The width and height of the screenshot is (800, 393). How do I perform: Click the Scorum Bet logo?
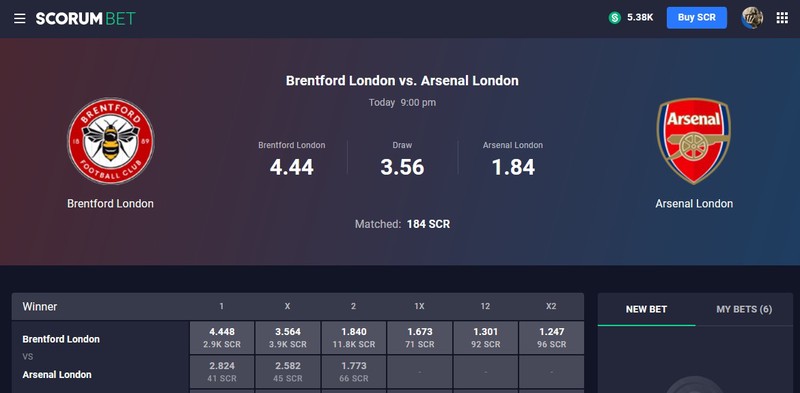tap(85, 19)
